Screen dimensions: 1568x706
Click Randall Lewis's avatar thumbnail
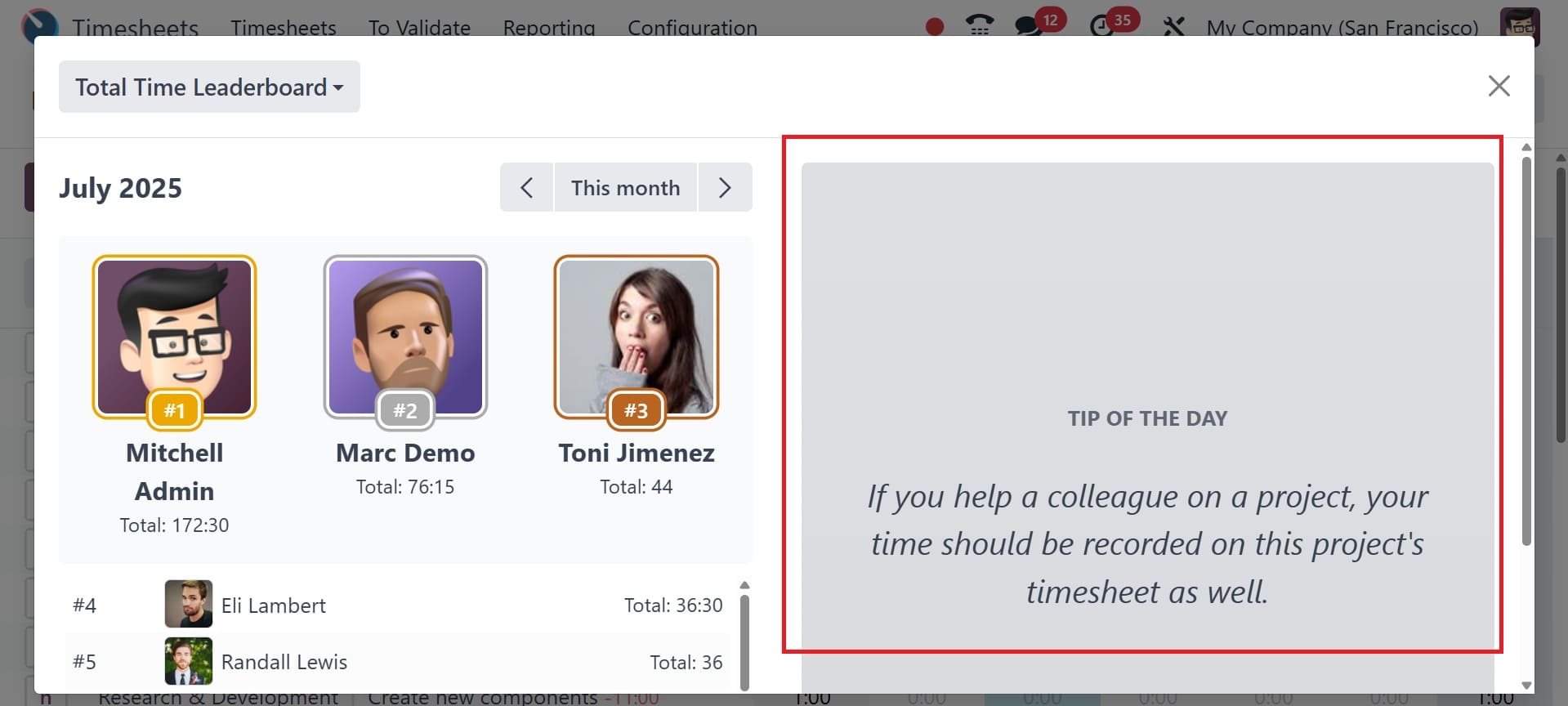tap(189, 661)
